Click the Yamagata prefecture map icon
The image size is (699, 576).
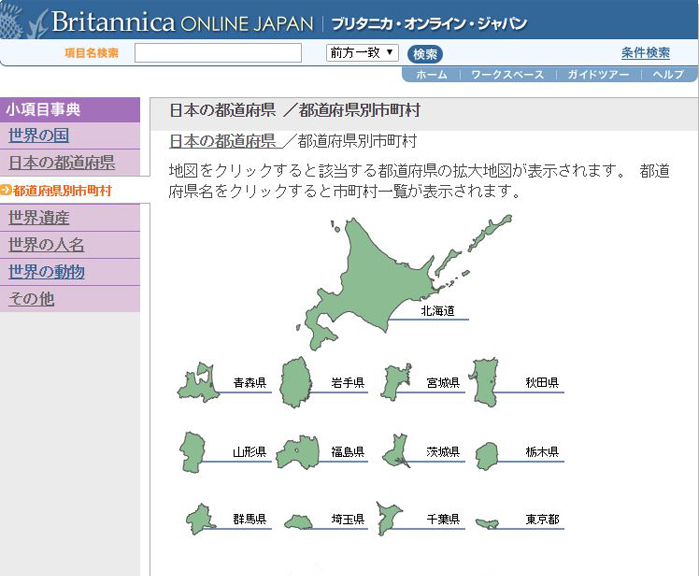pos(193,452)
